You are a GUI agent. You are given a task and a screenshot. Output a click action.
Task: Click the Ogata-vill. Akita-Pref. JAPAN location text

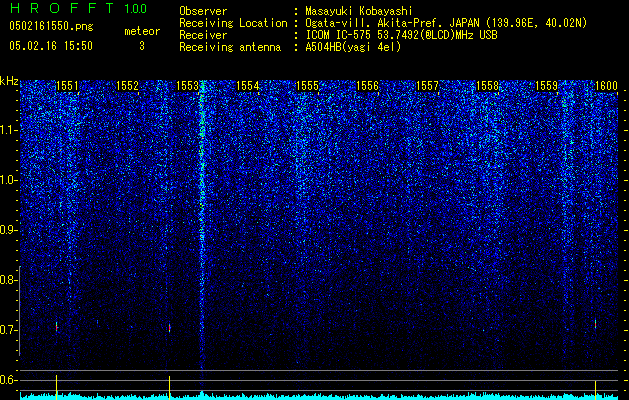pos(446,23)
